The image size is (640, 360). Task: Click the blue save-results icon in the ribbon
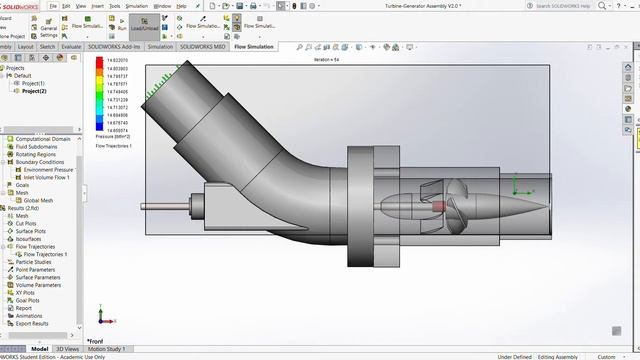(164, 27)
